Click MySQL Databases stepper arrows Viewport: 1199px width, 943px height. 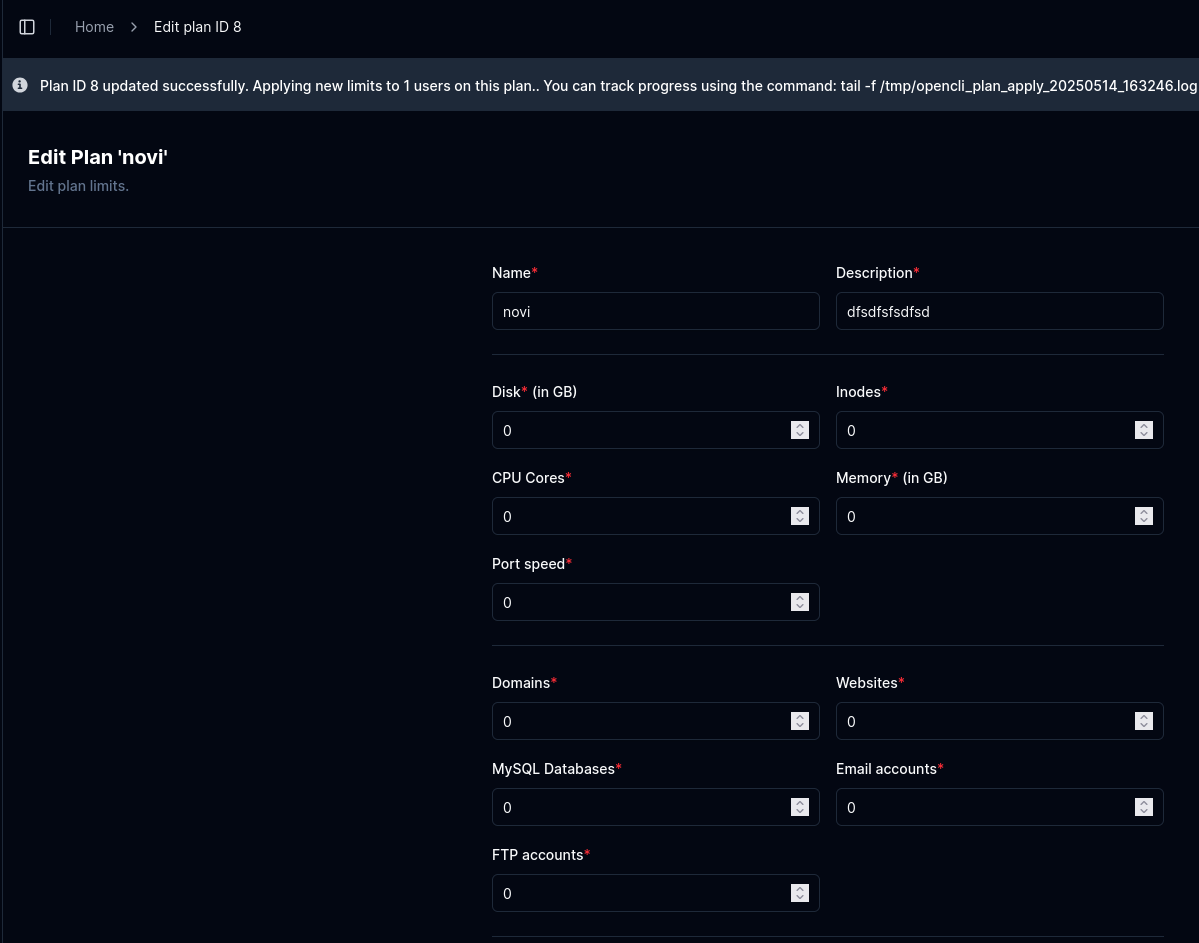799,807
